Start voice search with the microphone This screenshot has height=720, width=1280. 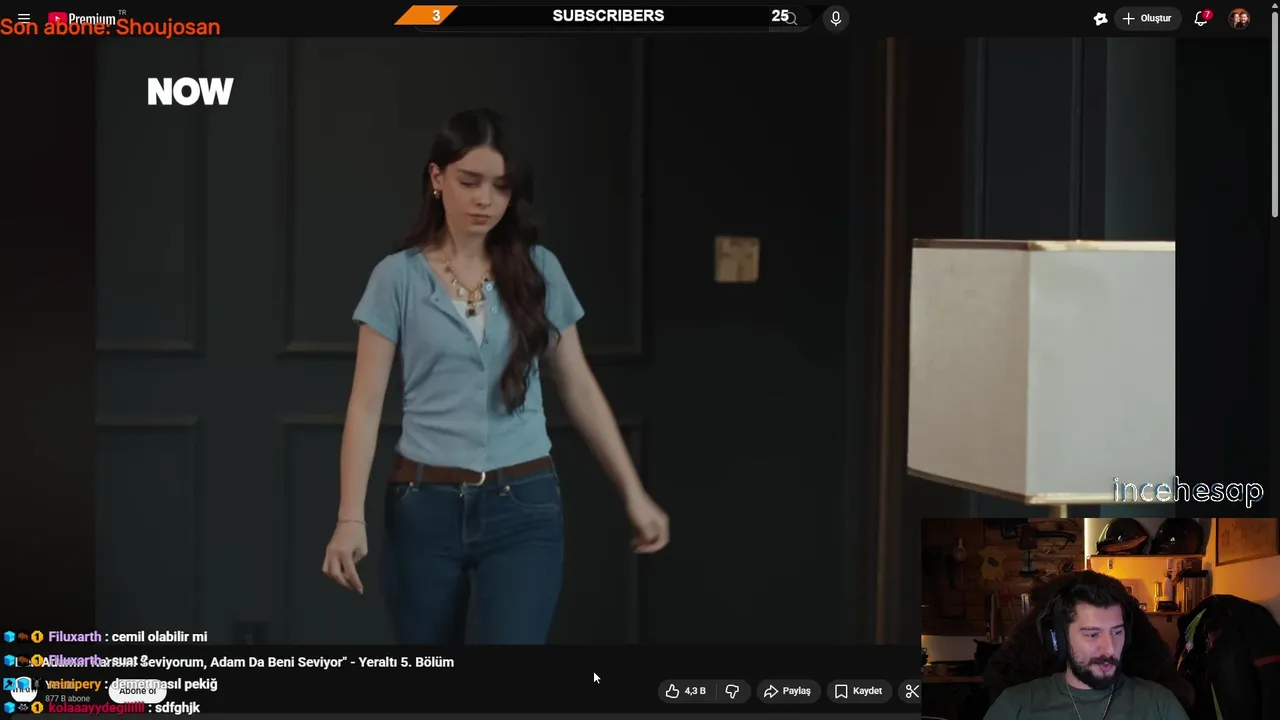tap(836, 18)
